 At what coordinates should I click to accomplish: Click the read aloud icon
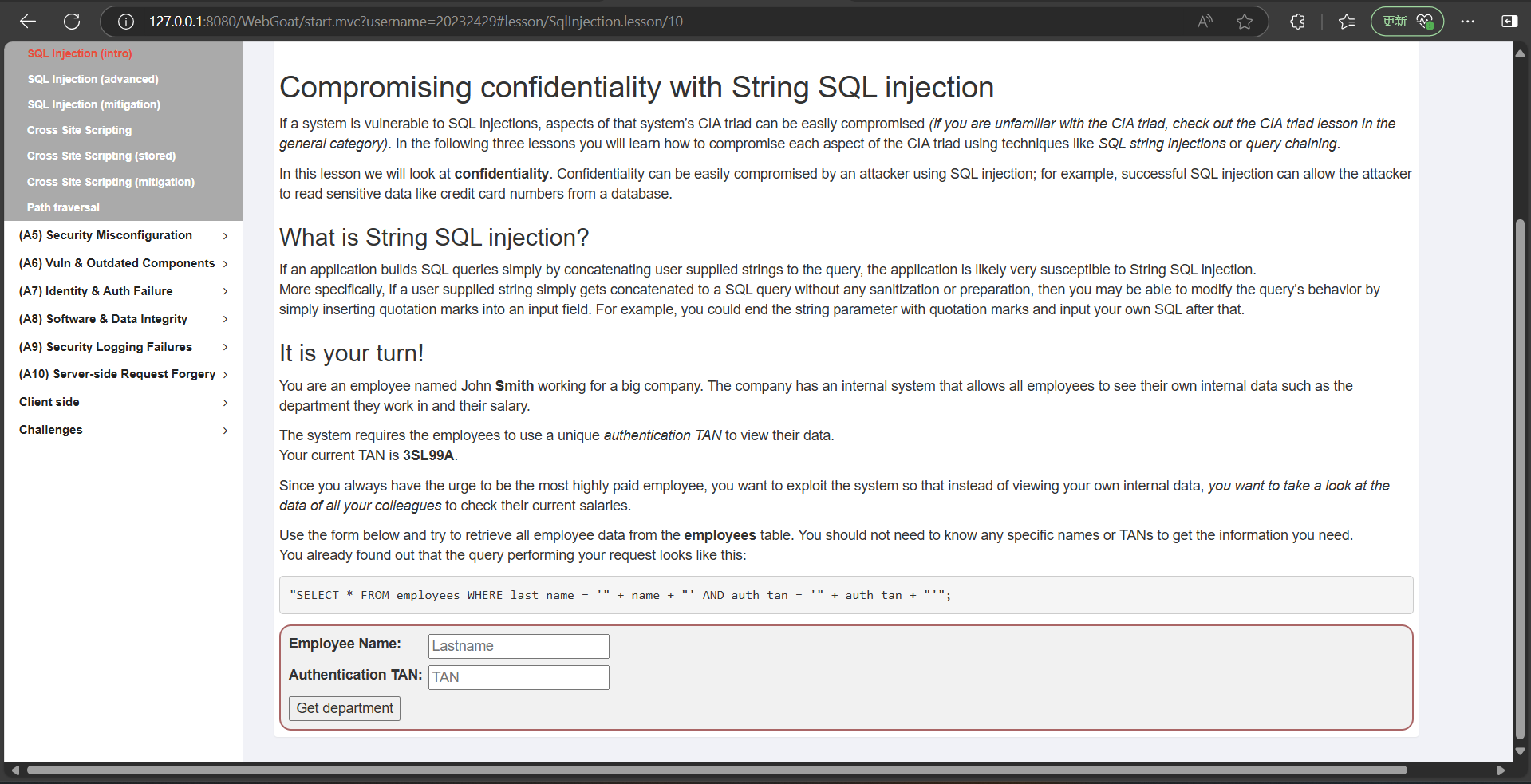pyautogui.click(x=1205, y=22)
